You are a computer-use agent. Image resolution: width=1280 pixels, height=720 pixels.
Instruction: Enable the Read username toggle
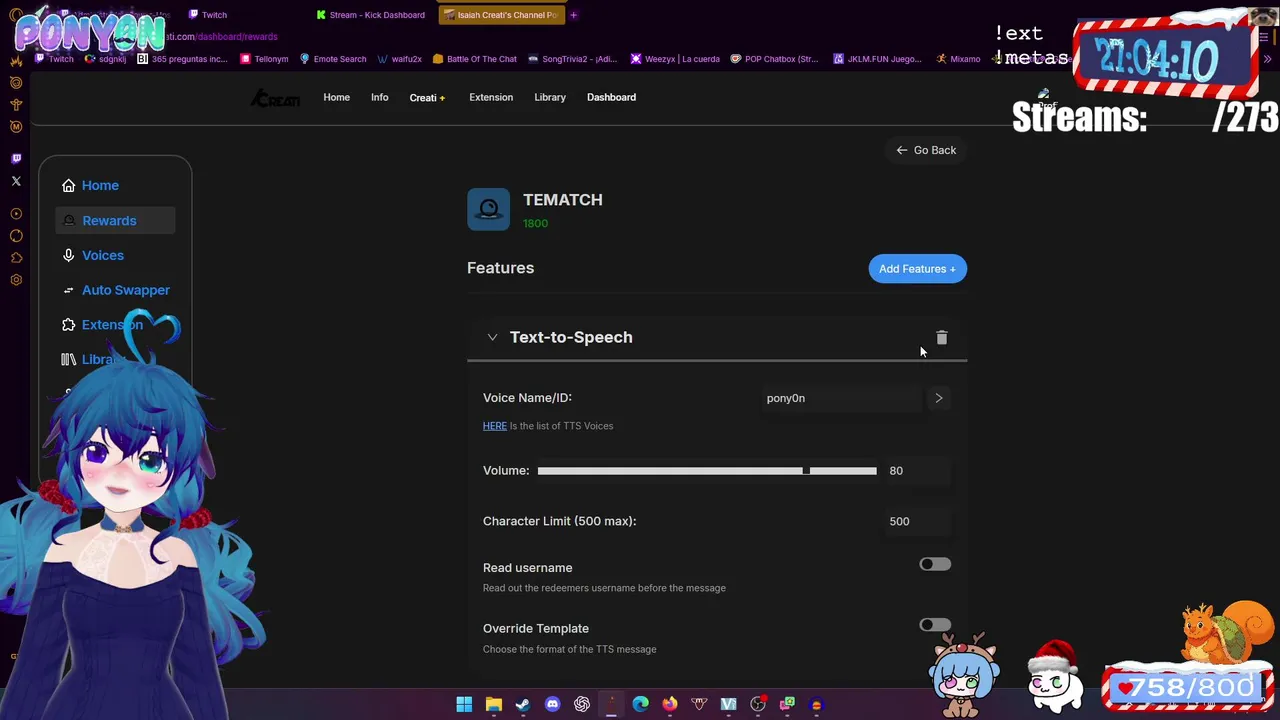pyautogui.click(x=935, y=564)
